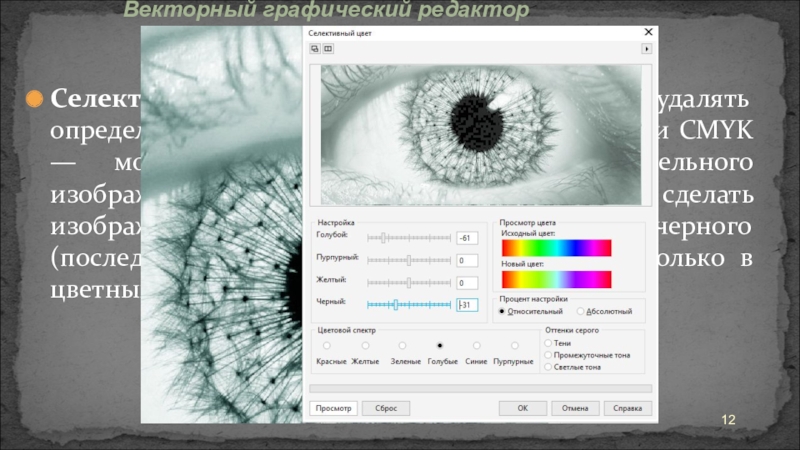Click the Пурпурный value field
Viewport: 800px width, 450px height.
click(467, 260)
